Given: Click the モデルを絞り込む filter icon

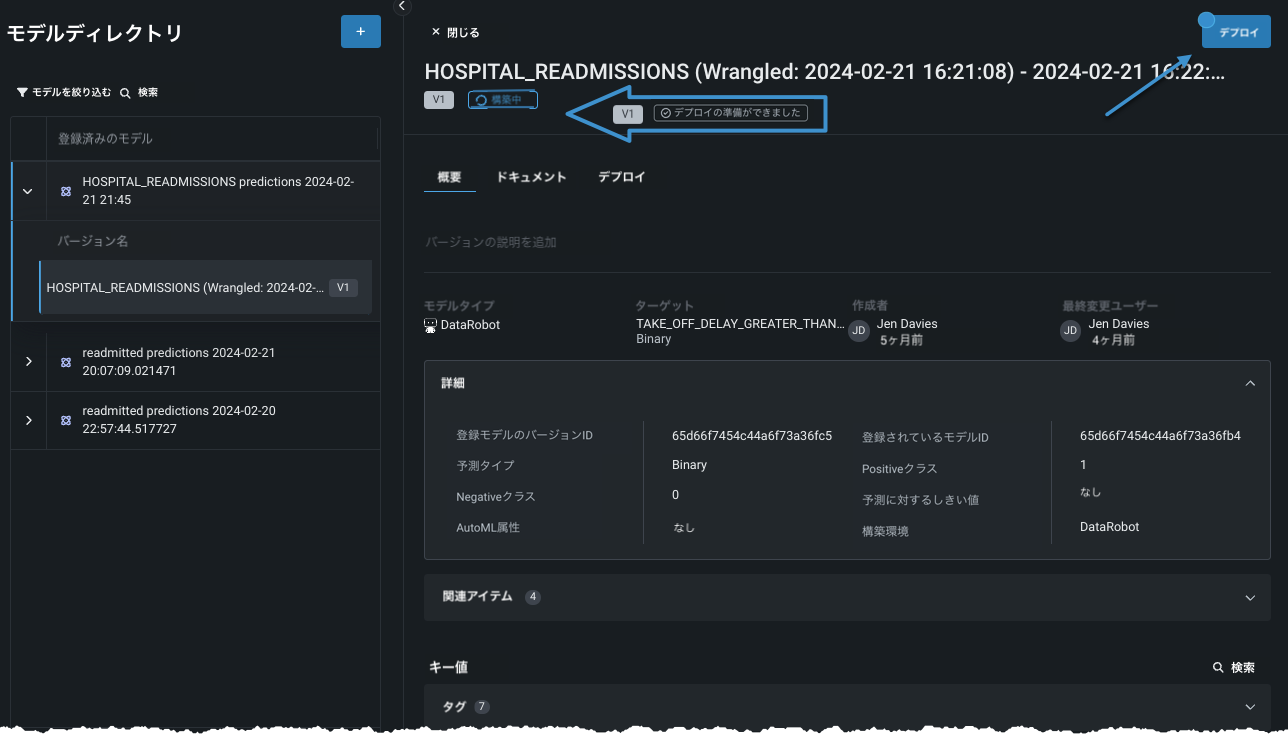Looking at the screenshot, I should pyautogui.click(x=22, y=92).
